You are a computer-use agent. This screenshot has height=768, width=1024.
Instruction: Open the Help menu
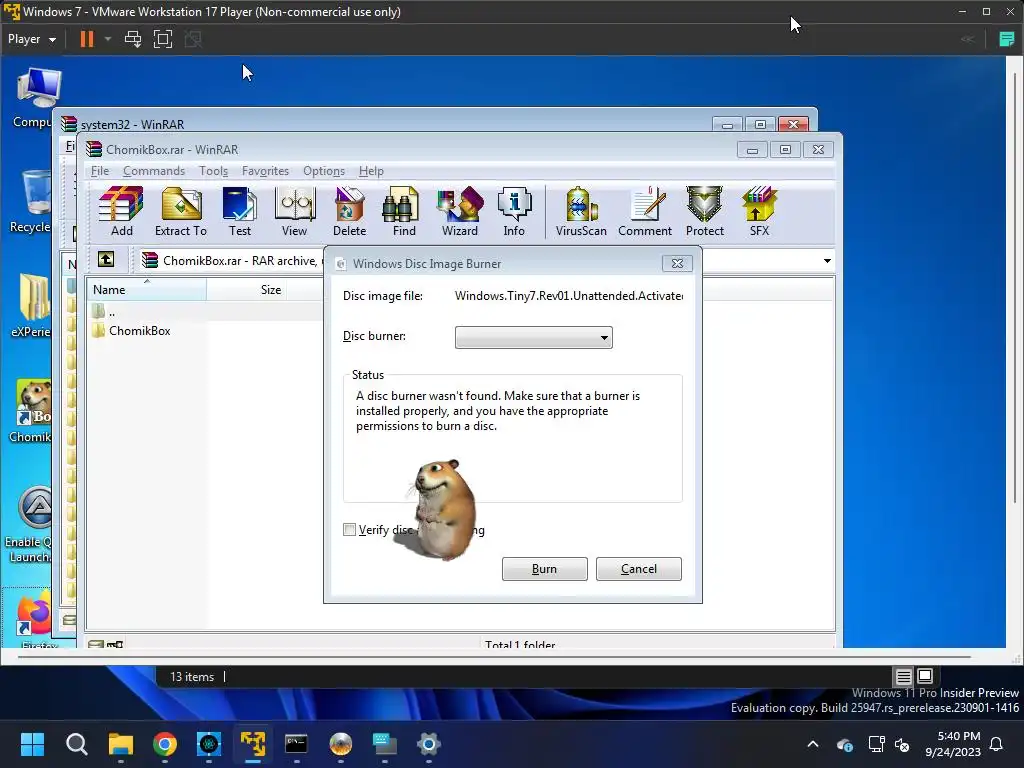371,170
